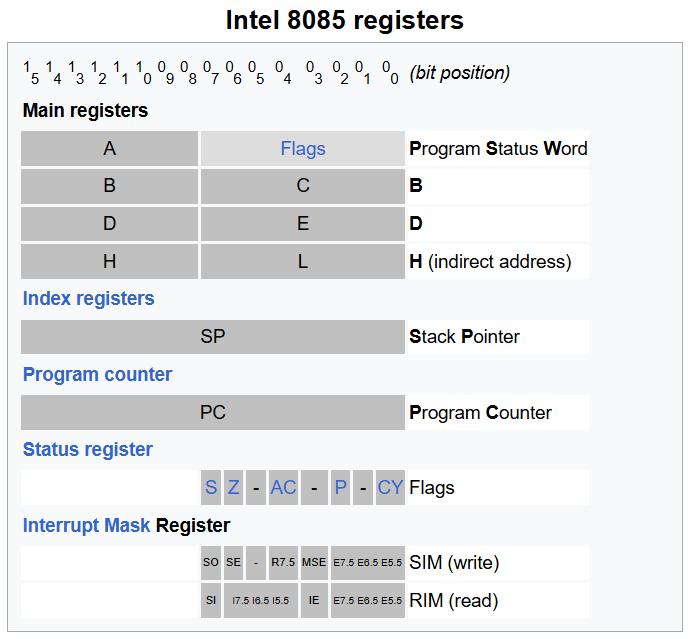
Task: Select the grey C register cell
Action: [x=302, y=186]
